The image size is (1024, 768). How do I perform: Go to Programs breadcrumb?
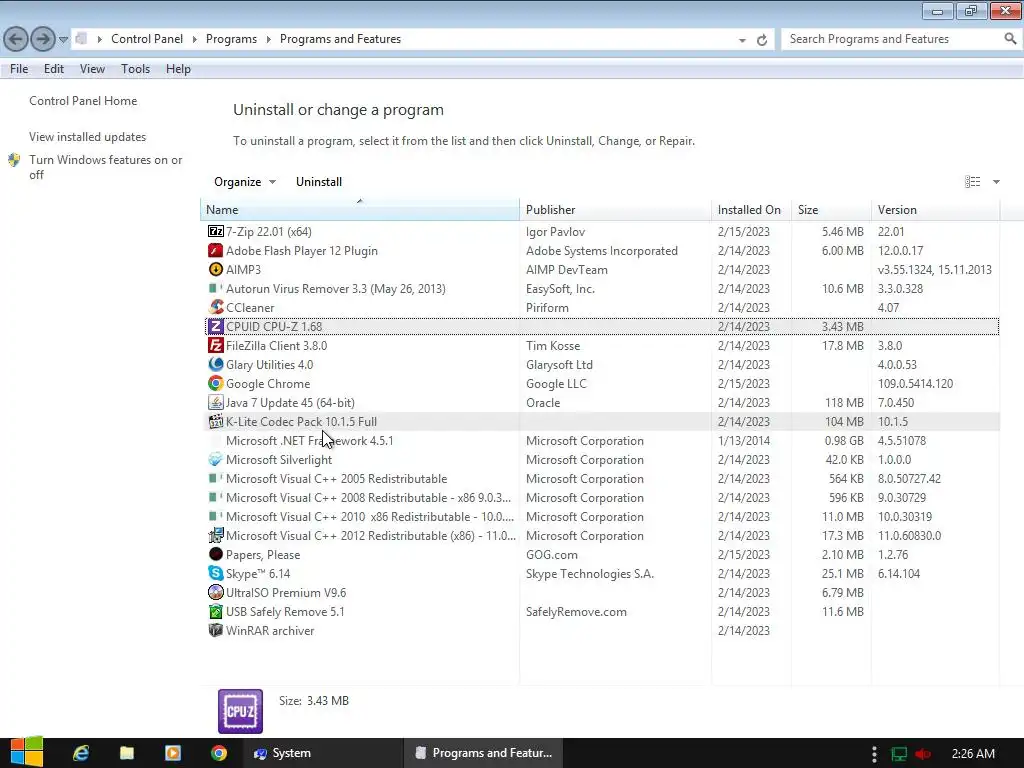231,39
